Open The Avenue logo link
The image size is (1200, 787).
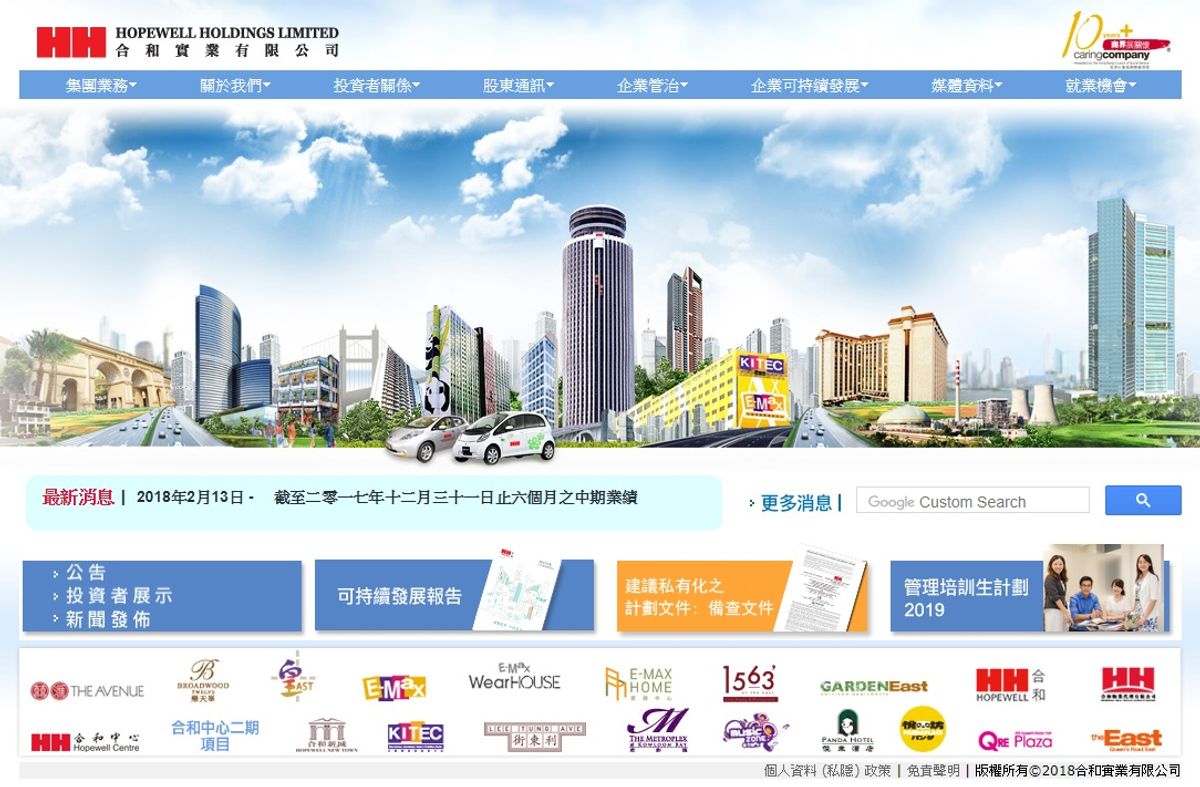pos(87,691)
